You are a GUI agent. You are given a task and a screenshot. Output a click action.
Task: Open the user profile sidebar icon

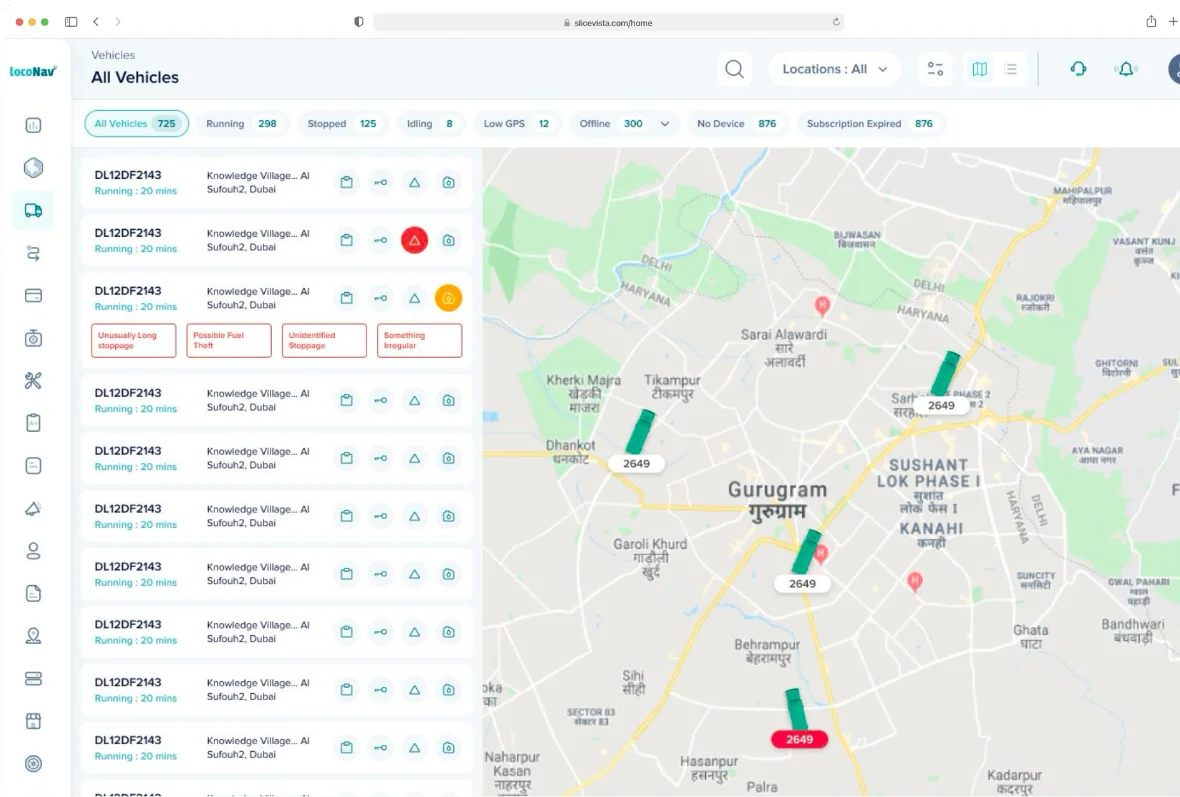(x=33, y=551)
